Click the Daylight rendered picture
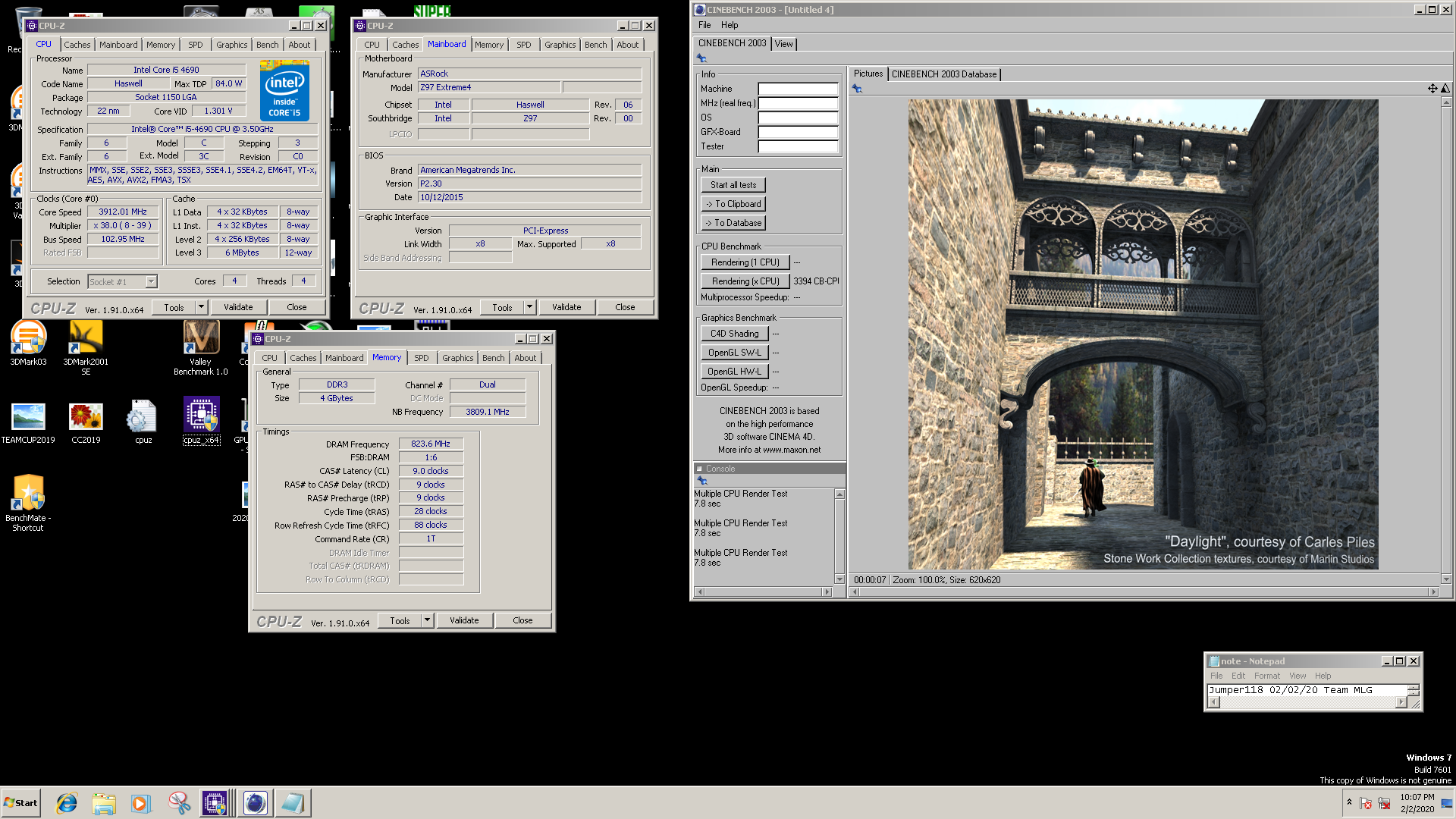This screenshot has height=819, width=1456. pyautogui.click(x=1143, y=334)
